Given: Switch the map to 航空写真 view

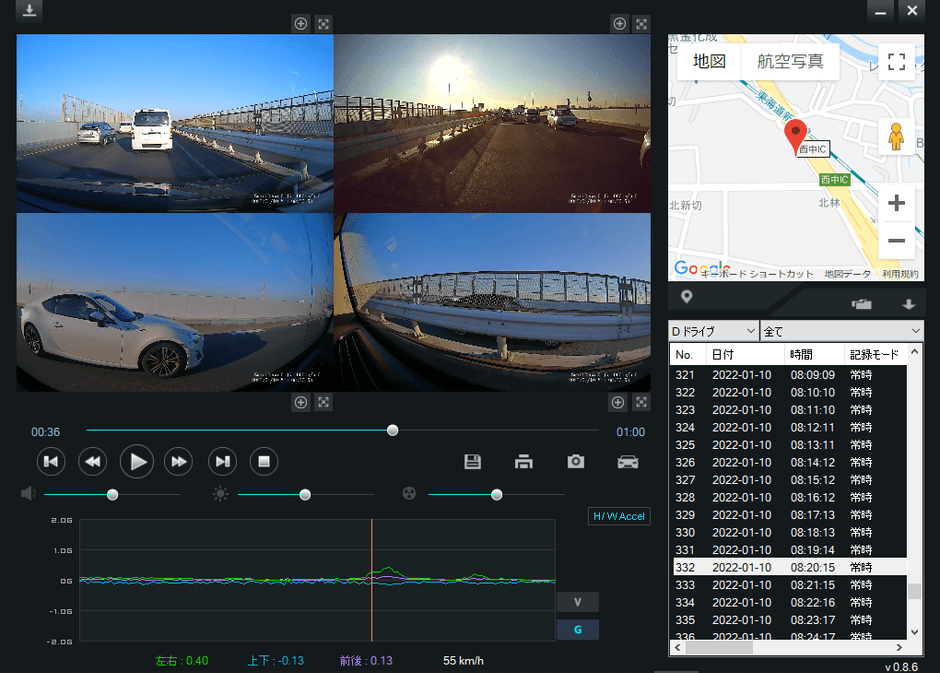Looking at the screenshot, I should 790,61.
